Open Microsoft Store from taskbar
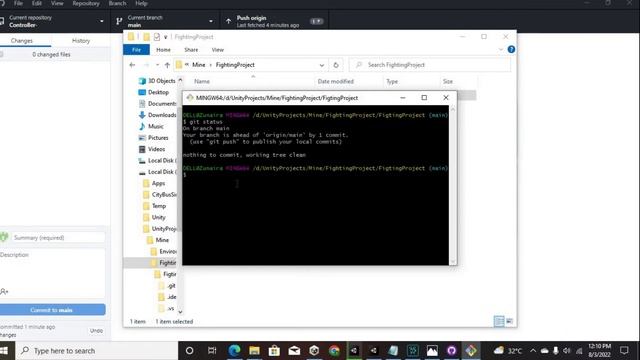 pyautogui.click(x=274, y=351)
